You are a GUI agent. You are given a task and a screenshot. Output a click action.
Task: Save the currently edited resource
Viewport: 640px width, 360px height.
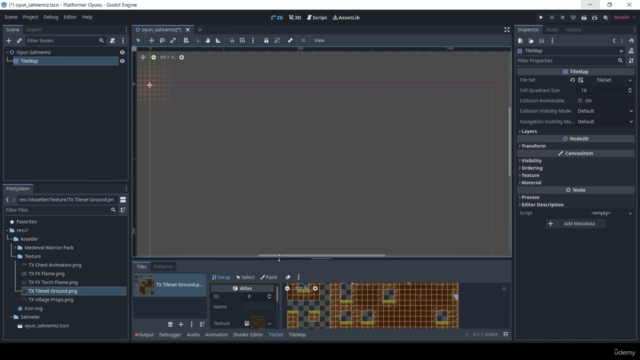[542, 41]
